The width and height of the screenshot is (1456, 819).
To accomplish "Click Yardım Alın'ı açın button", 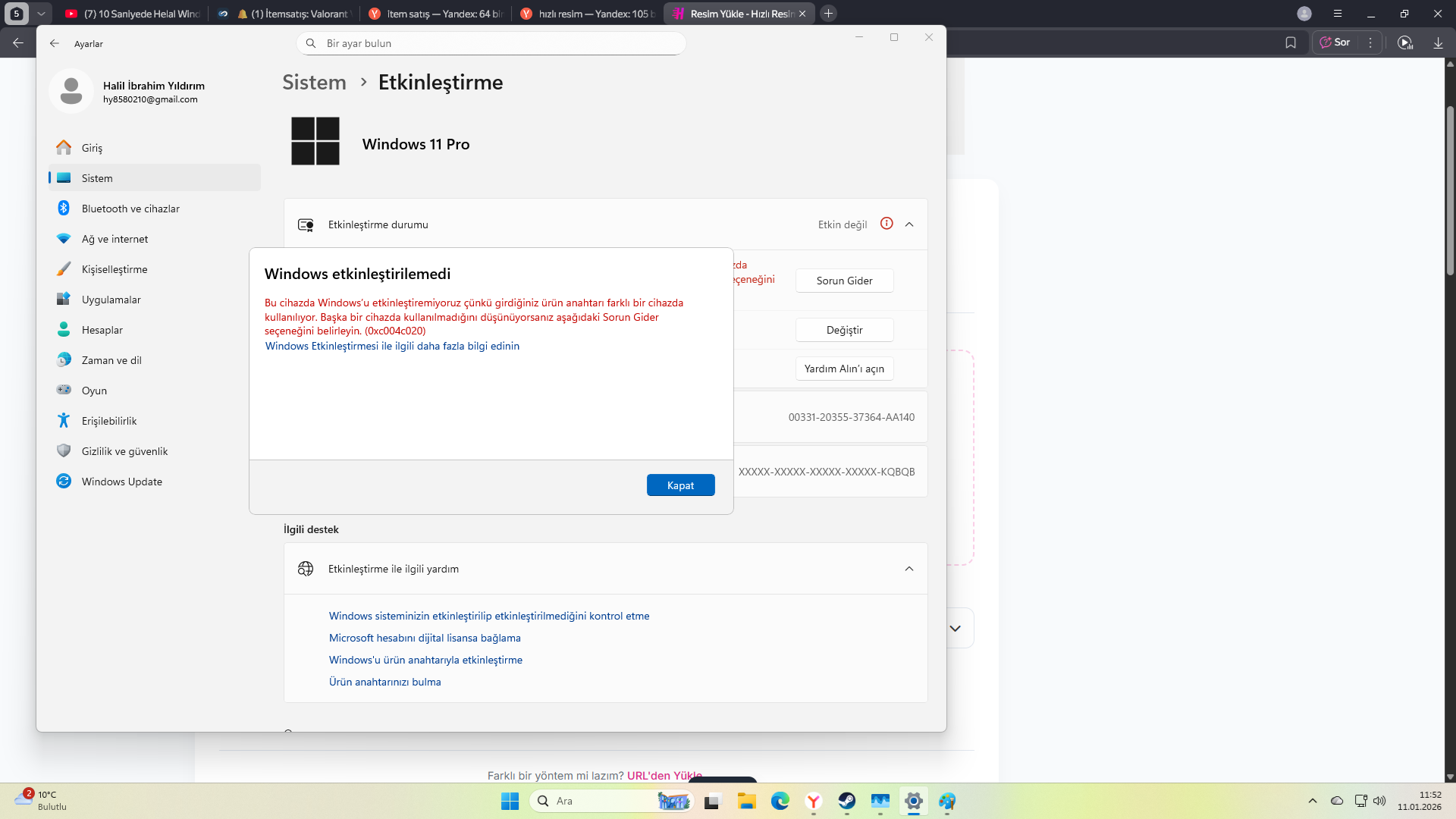I will click(844, 369).
